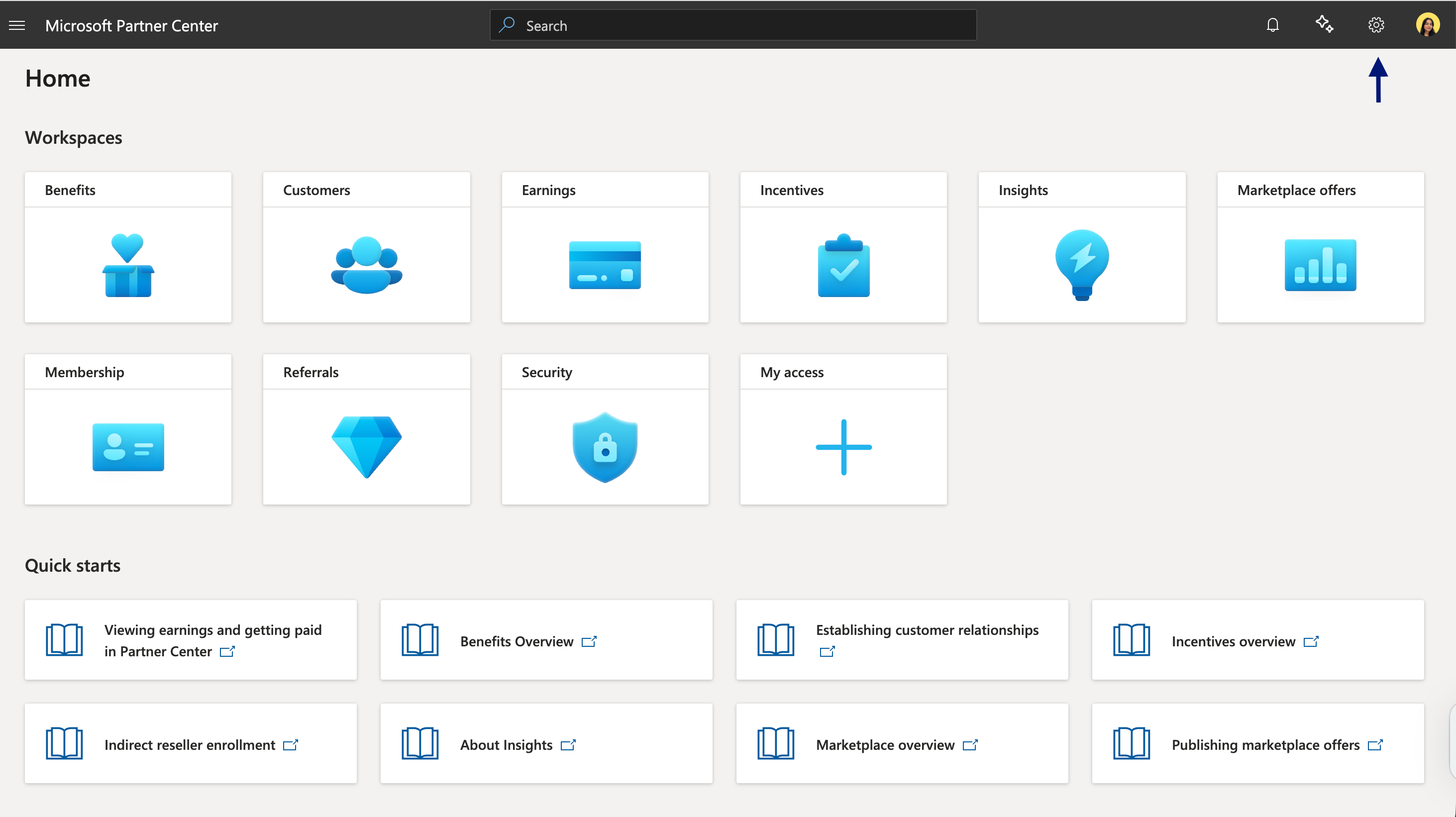
Task: Click the Incentives clipboard check icon
Action: (x=843, y=265)
